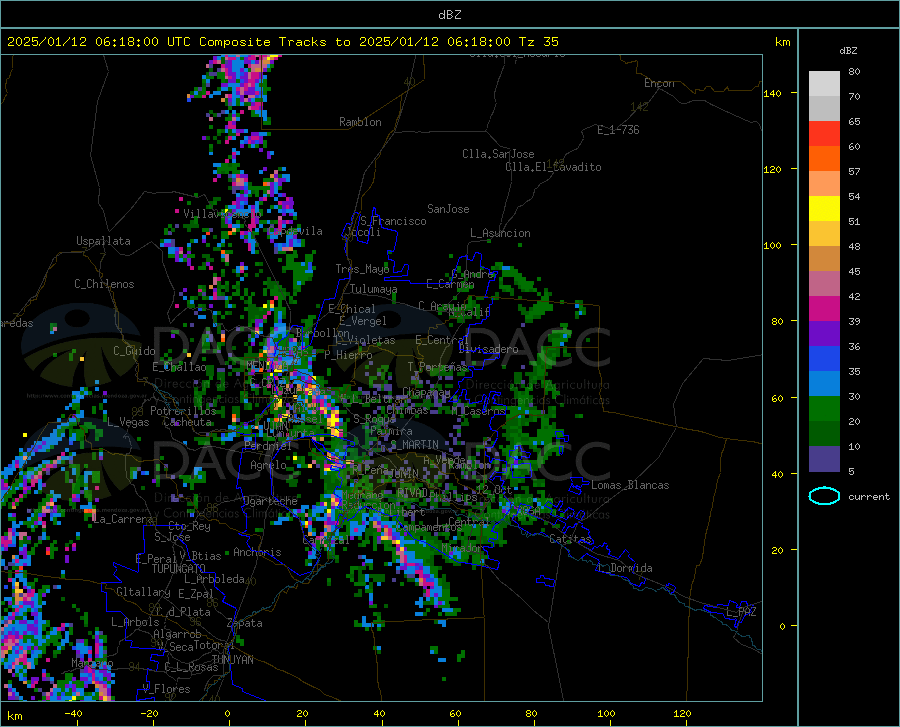Click the Ugarteche place label
The image size is (900, 727).
click(270, 501)
